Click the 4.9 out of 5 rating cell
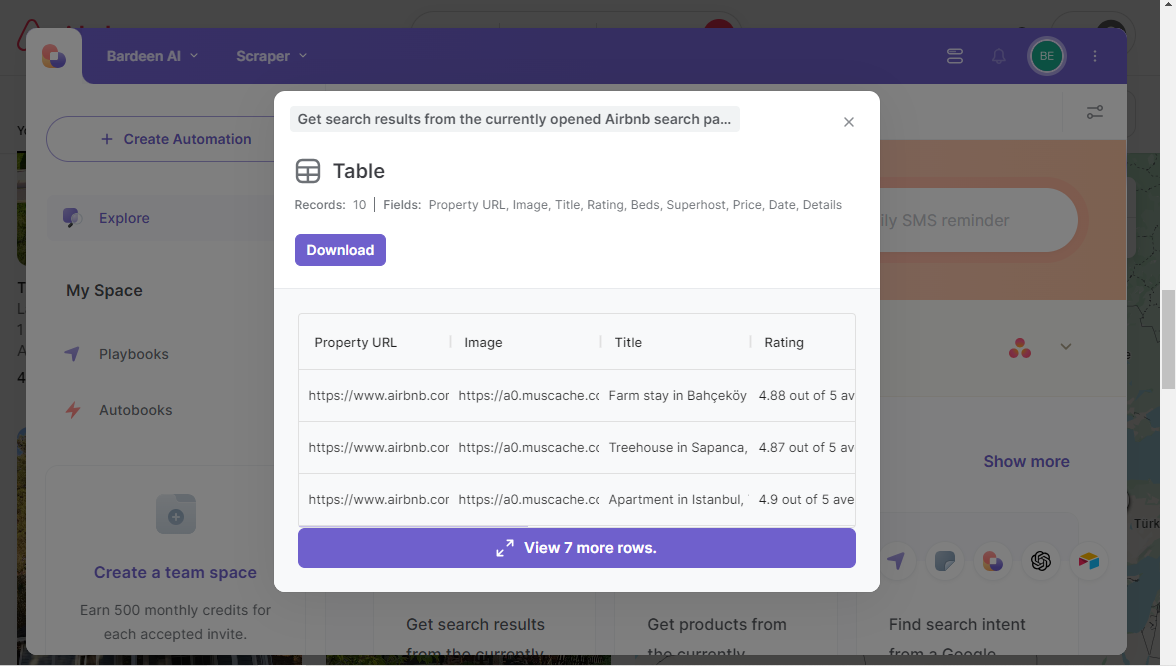Image resolution: width=1176 pixels, height=666 pixels. [806, 500]
